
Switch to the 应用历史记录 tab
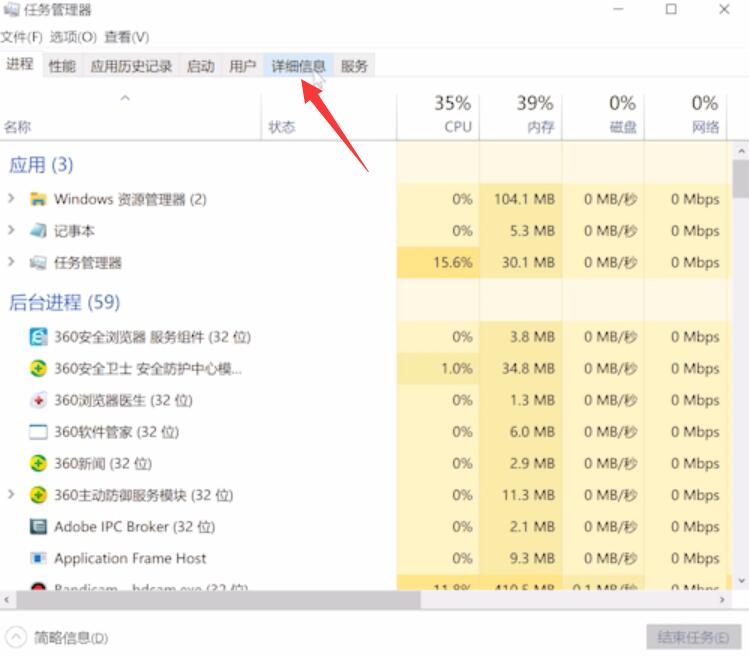pos(131,66)
